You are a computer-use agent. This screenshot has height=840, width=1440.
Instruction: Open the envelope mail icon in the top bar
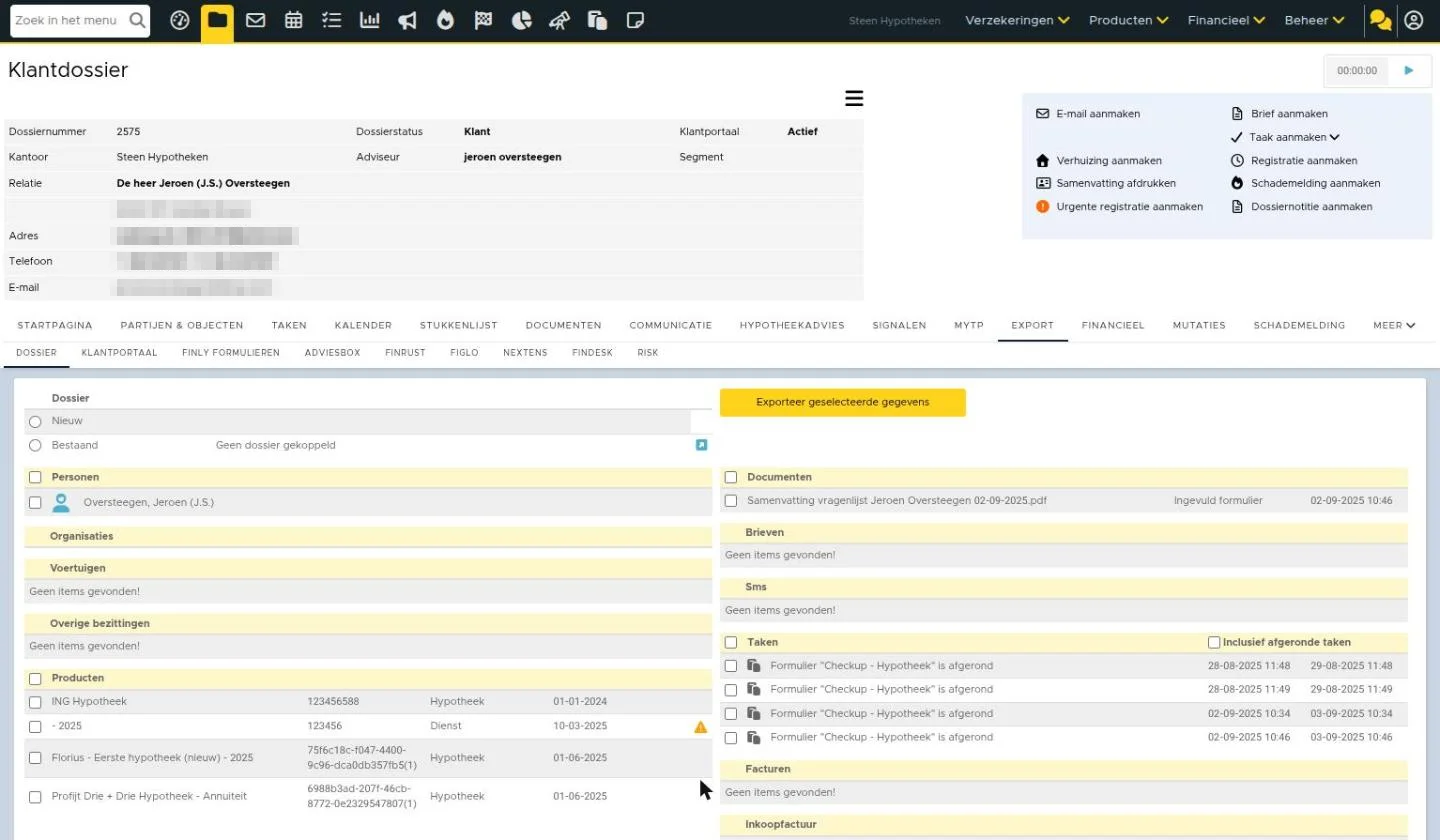click(255, 20)
